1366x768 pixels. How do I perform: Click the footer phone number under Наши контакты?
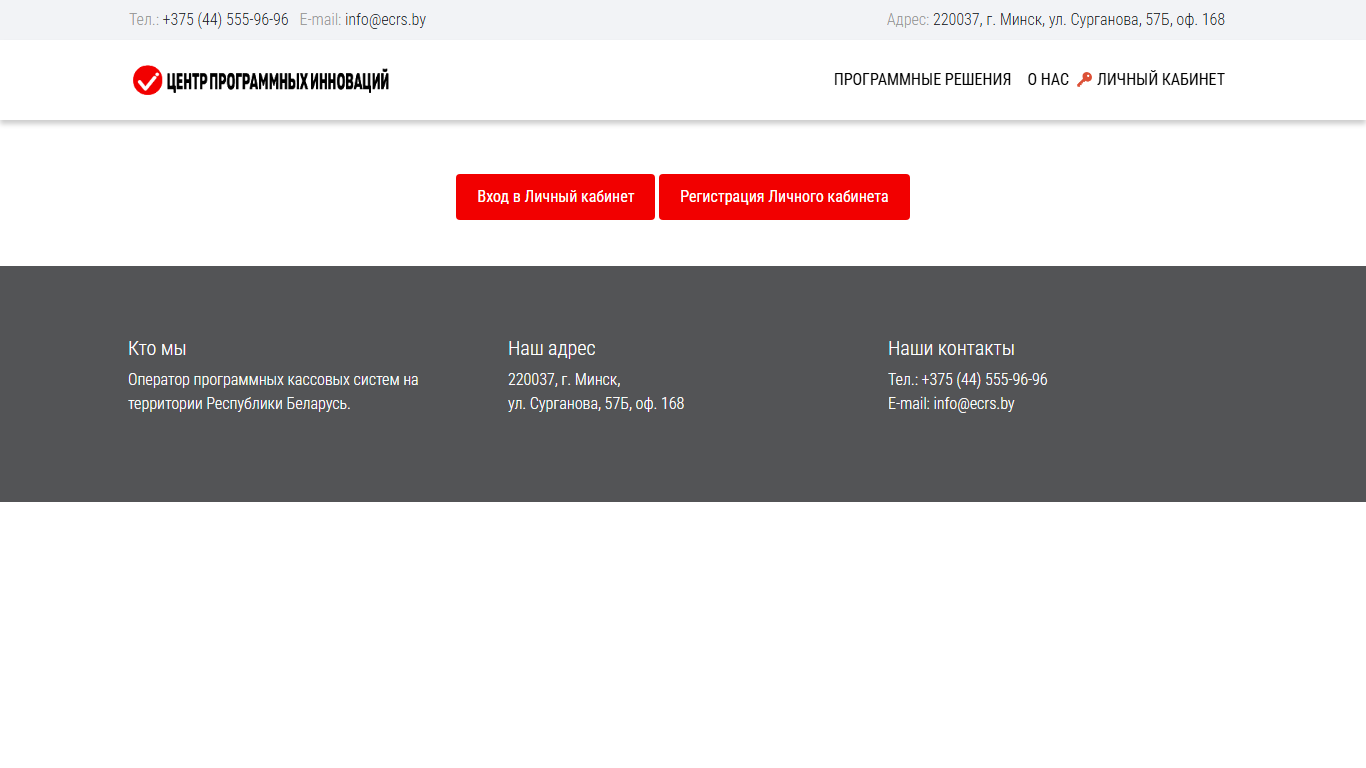pyautogui.click(x=984, y=380)
